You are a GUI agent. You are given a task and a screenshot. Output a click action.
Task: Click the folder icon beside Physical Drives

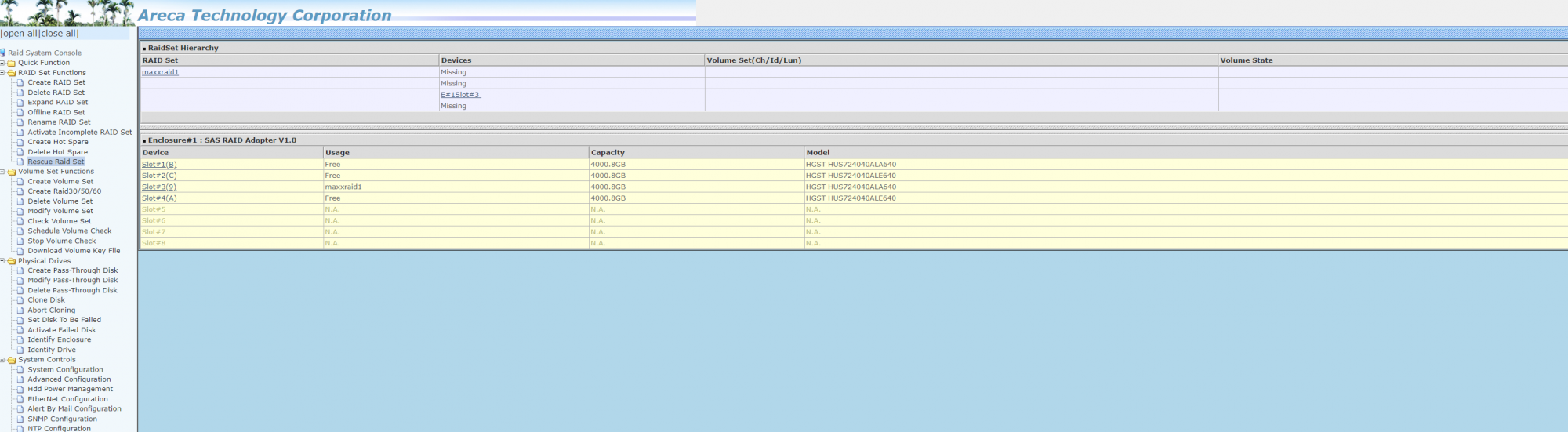(x=12, y=261)
